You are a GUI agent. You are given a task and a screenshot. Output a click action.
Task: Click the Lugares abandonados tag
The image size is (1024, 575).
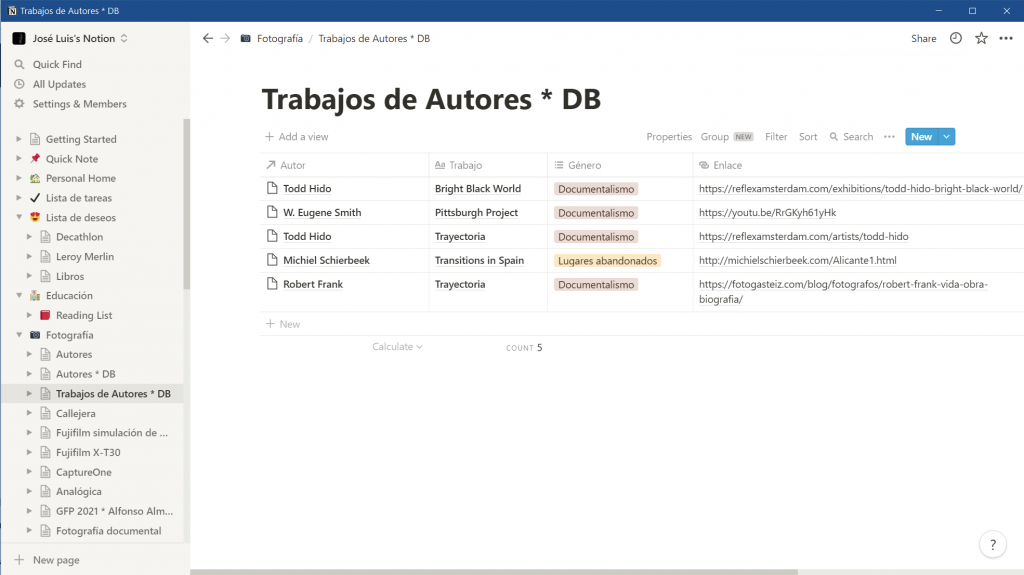point(608,261)
